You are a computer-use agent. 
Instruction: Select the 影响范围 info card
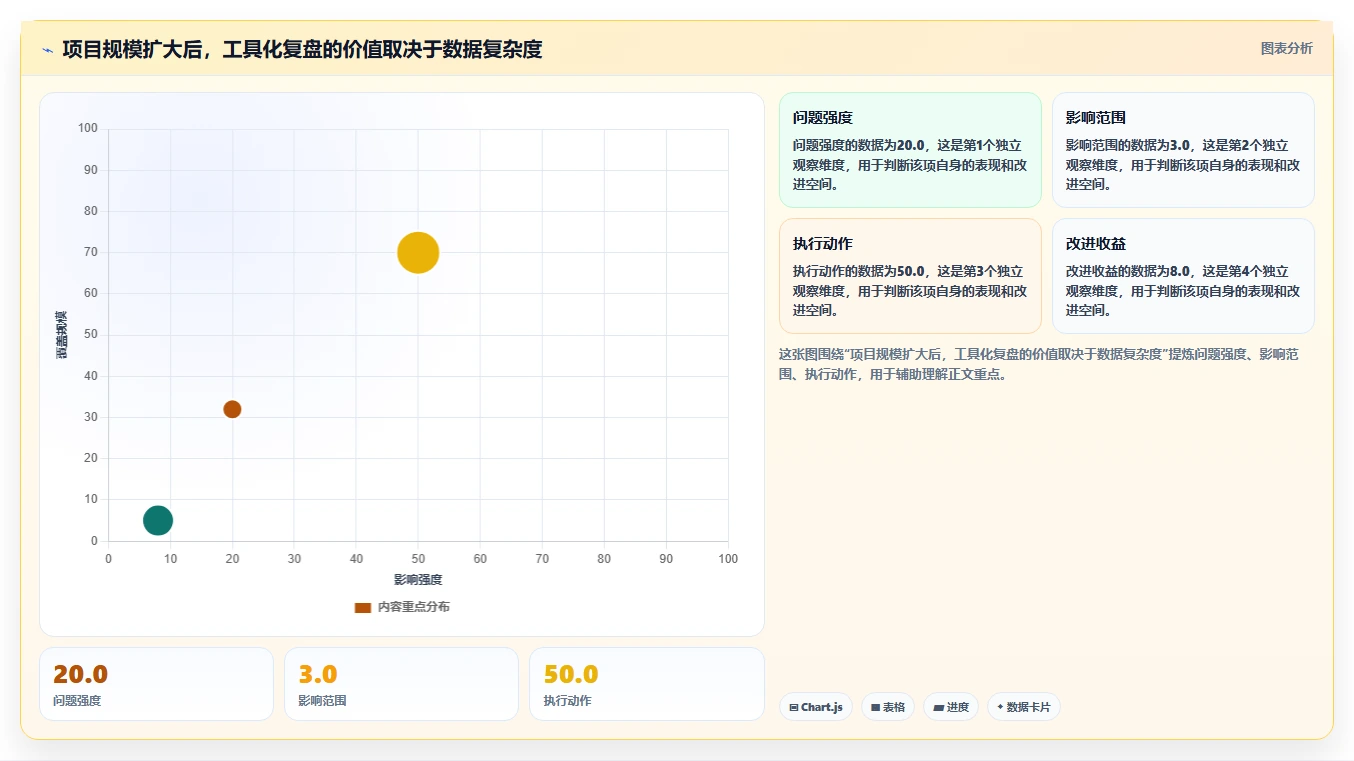[1183, 150]
